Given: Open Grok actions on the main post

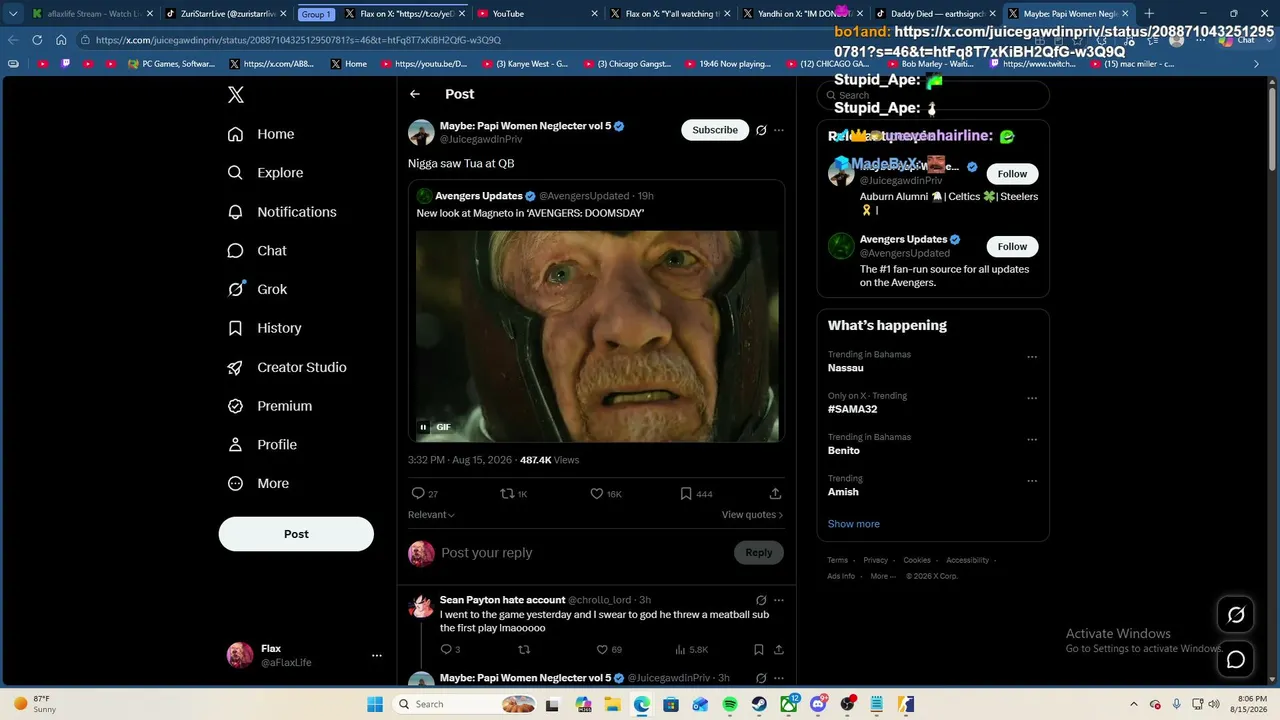Looking at the screenshot, I should (761, 130).
